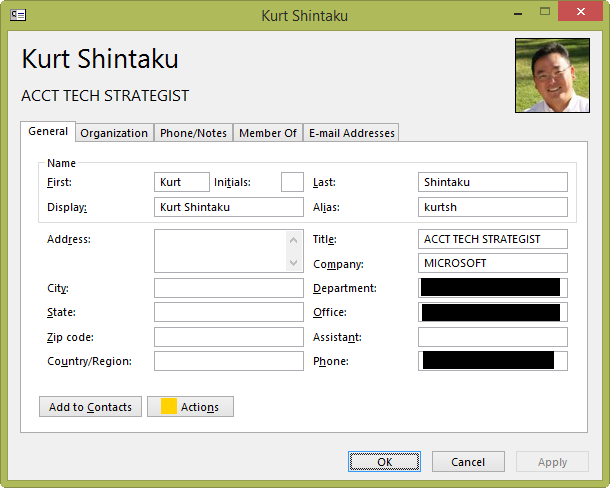Click the yellow Actions button icon
The image size is (610, 488).
(x=169, y=406)
